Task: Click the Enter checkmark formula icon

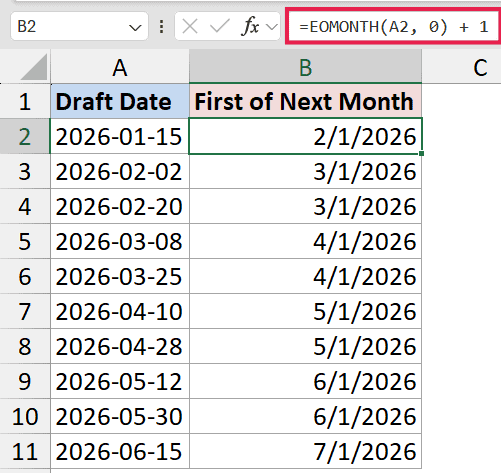Action: [219, 26]
